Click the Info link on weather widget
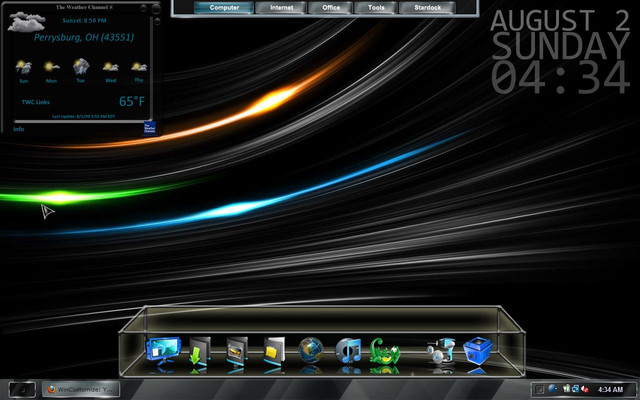The width and height of the screenshot is (640, 400). pyautogui.click(x=19, y=129)
